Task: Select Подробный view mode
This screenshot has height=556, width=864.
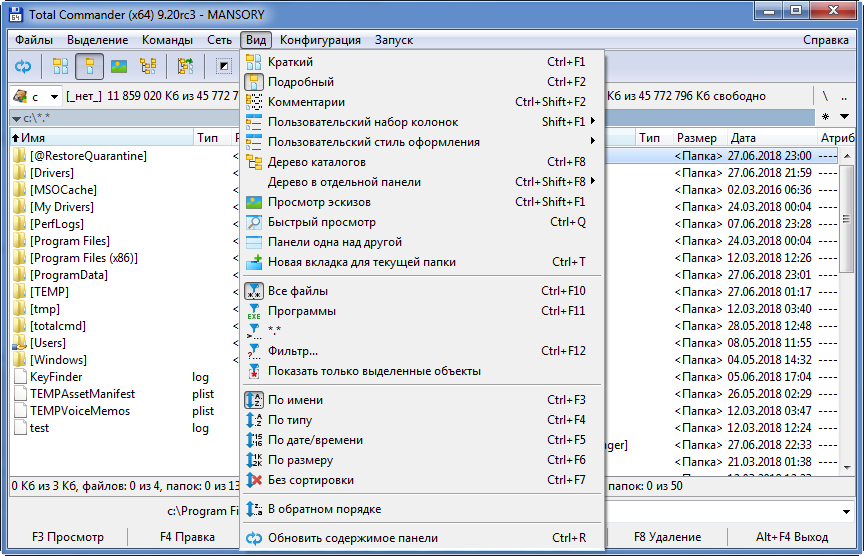Action: tap(423, 82)
